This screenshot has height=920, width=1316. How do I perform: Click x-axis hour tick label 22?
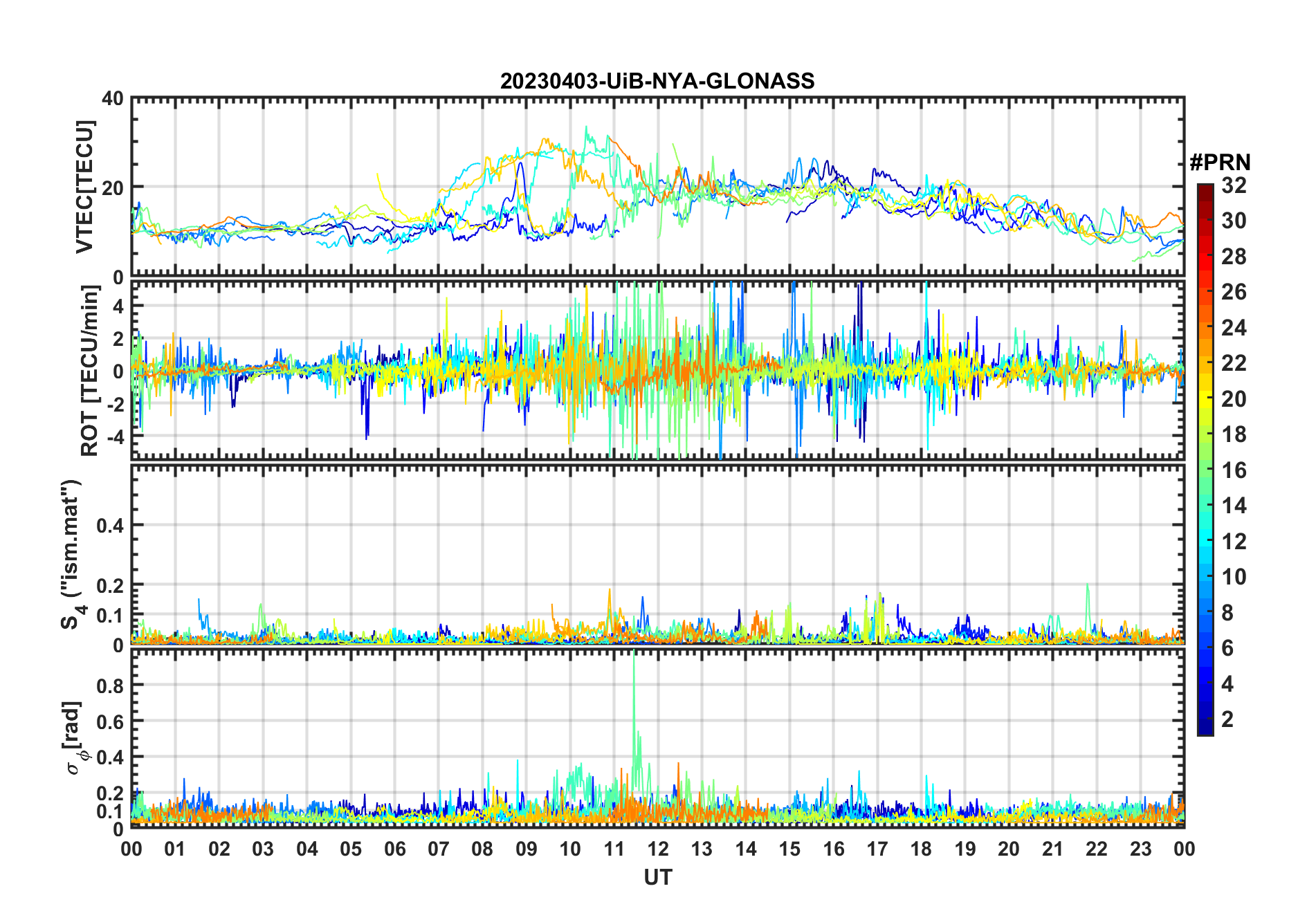(x=1097, y=849)
